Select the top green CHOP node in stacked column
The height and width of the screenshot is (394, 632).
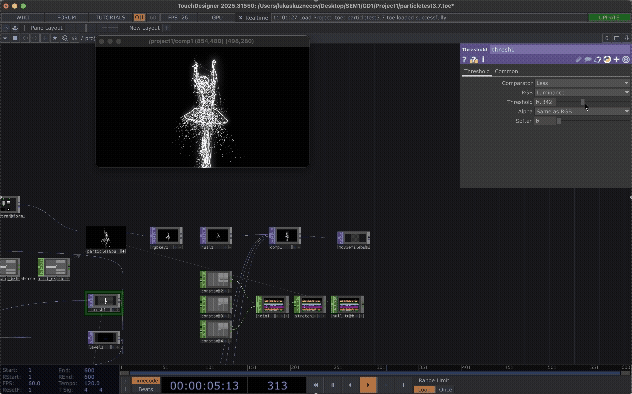click(x=216, y=281)
